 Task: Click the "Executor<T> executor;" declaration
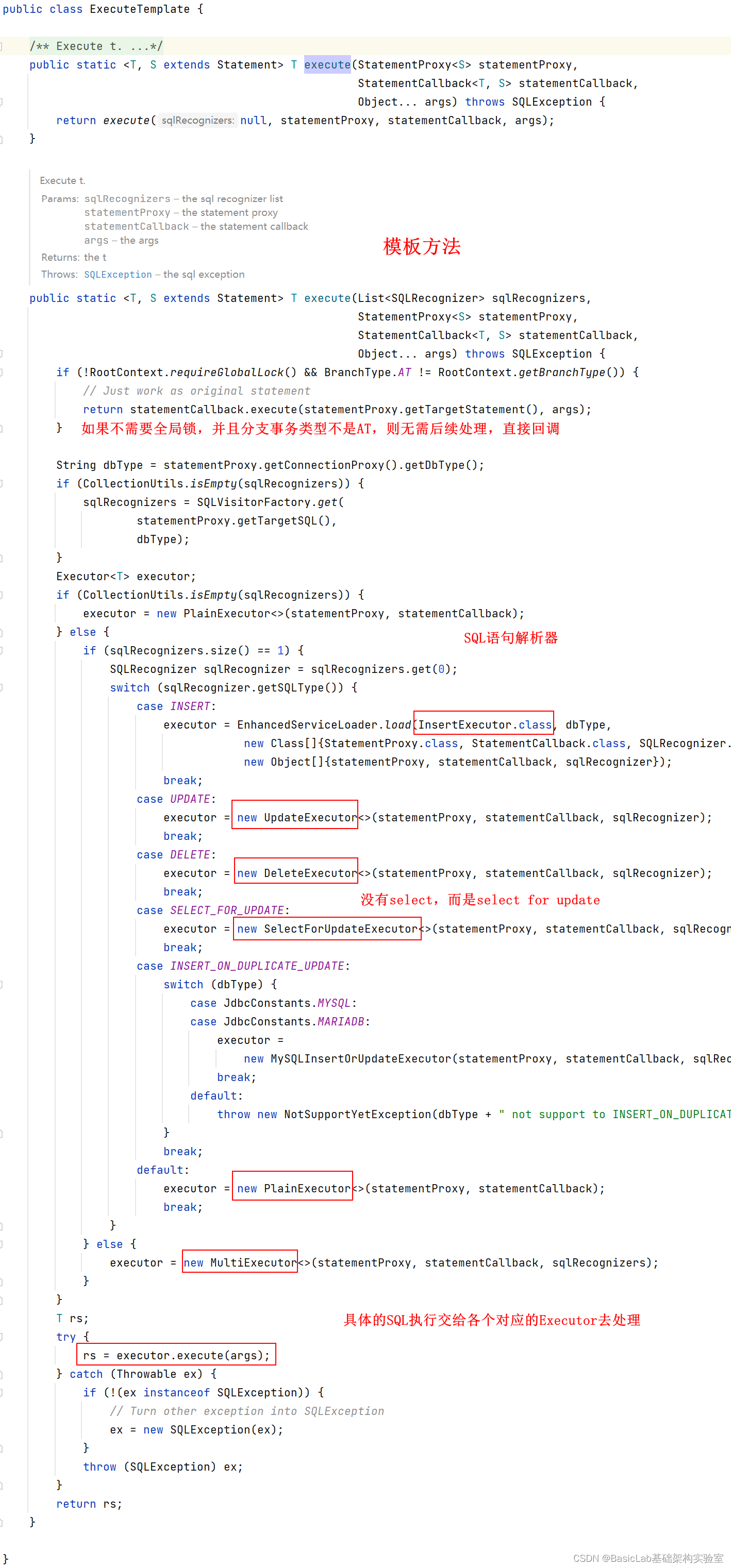[x=126, y=577]
